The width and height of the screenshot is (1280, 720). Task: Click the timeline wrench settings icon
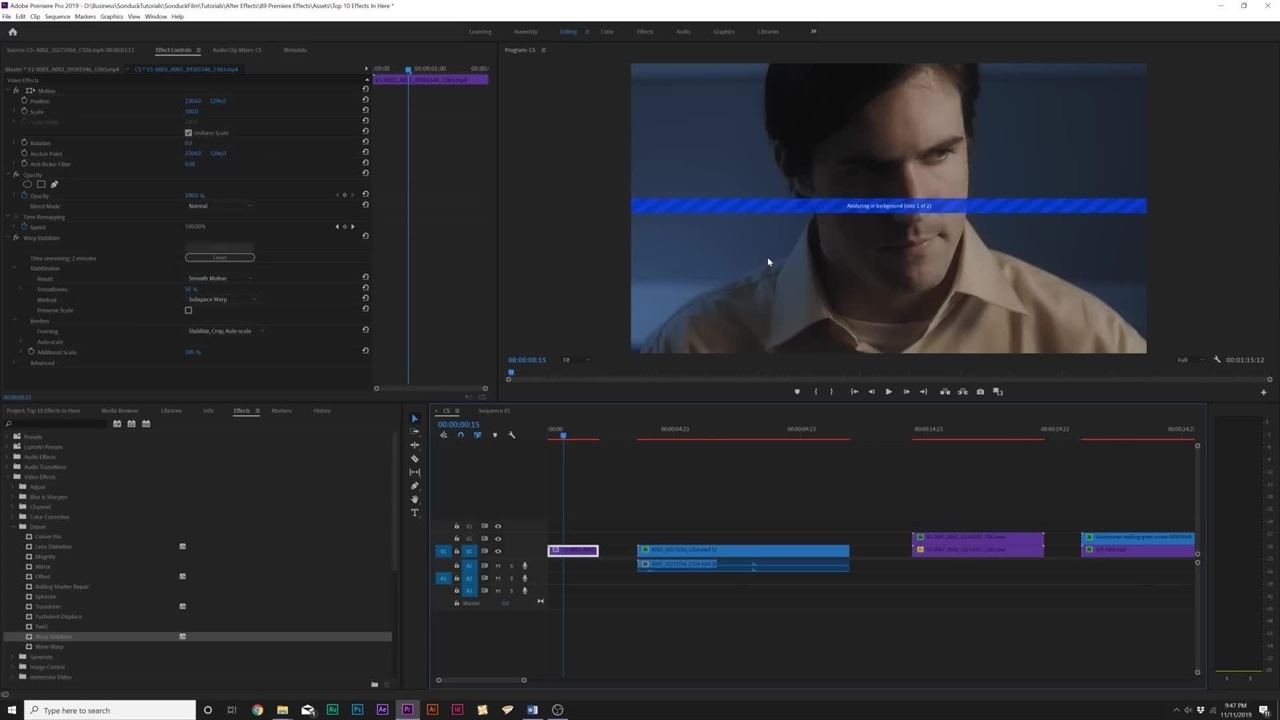tap(511, 435)
